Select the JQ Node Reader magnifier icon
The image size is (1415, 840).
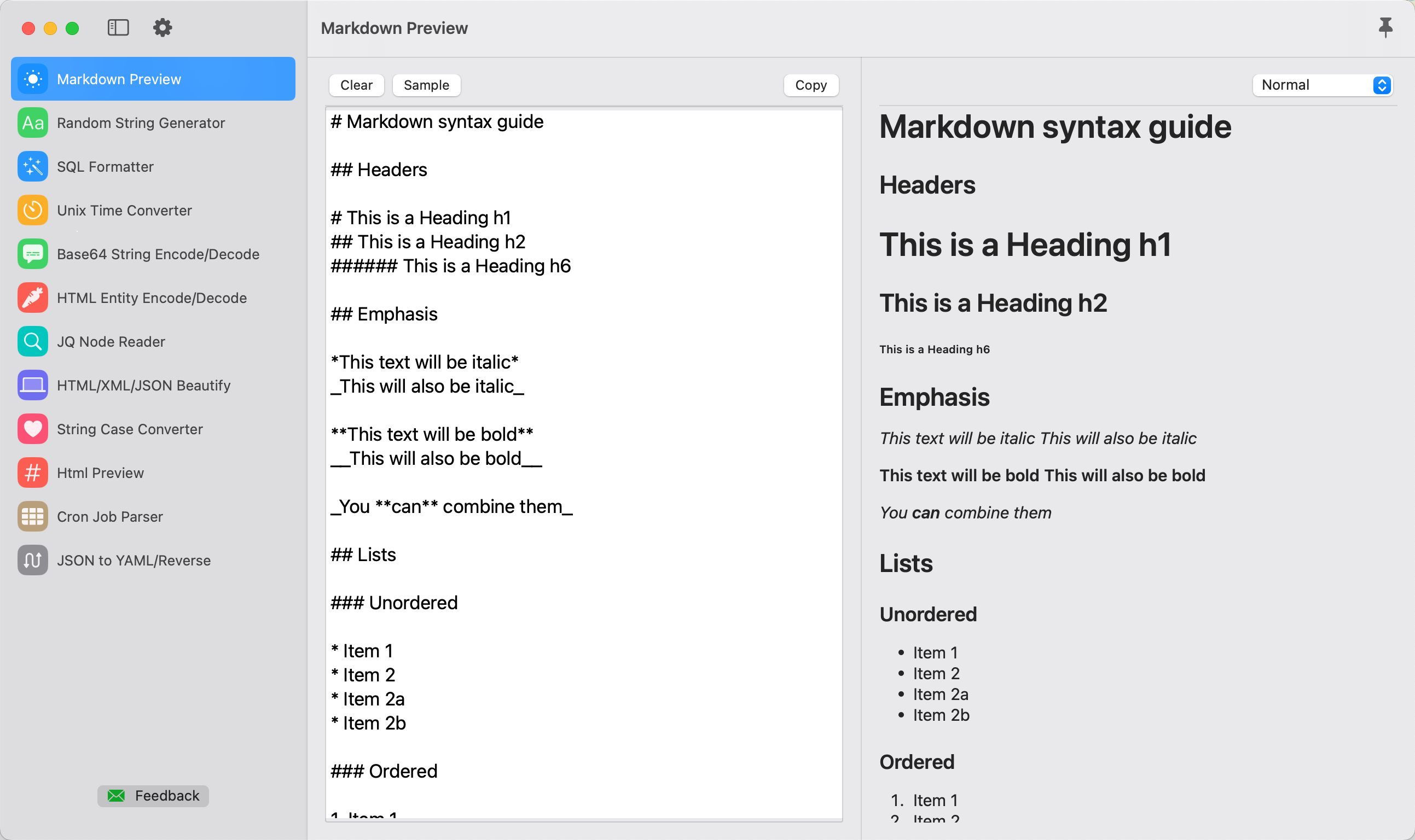[x=33, y=341]
